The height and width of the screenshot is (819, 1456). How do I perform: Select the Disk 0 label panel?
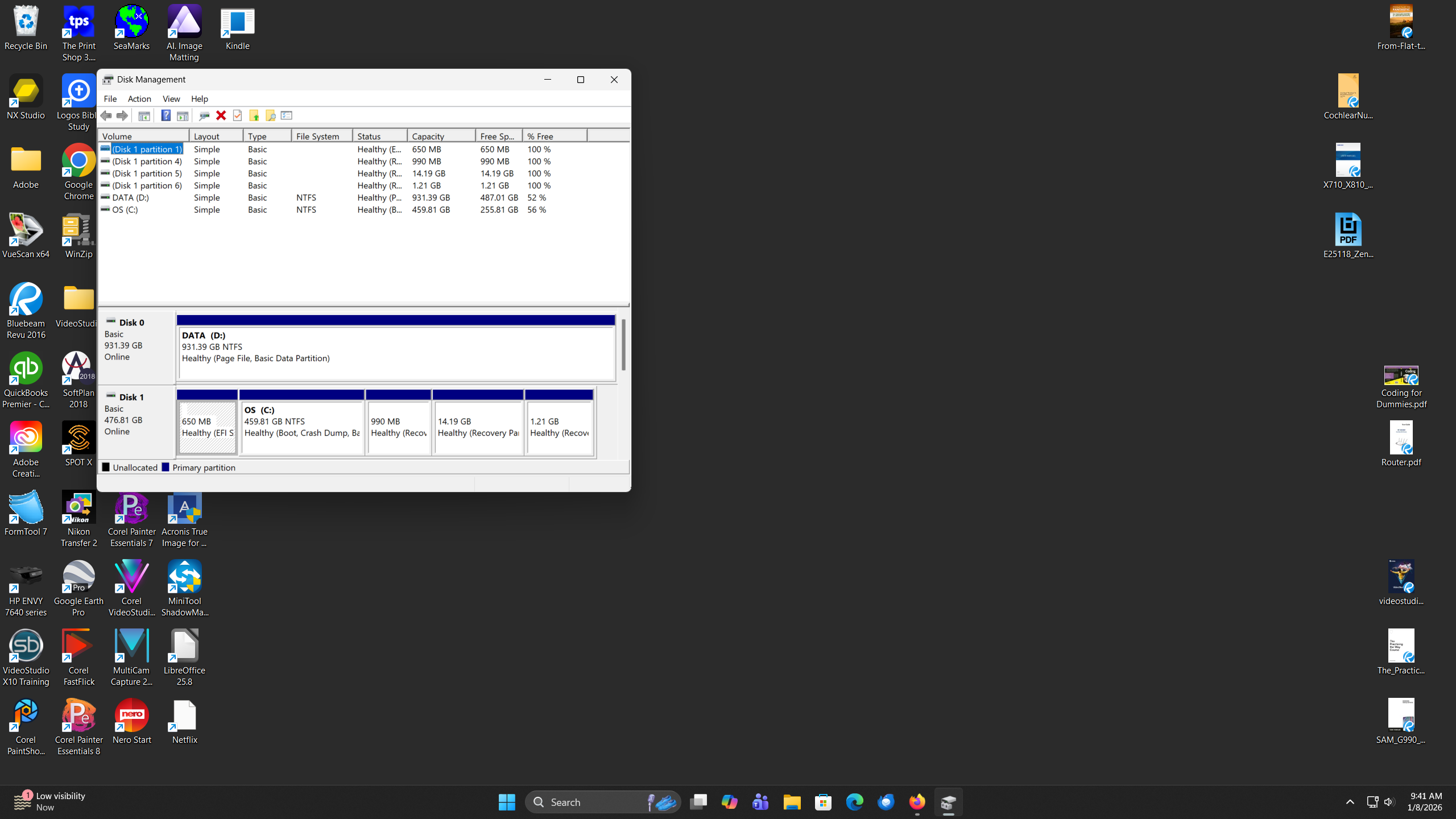tap(136, 347)
